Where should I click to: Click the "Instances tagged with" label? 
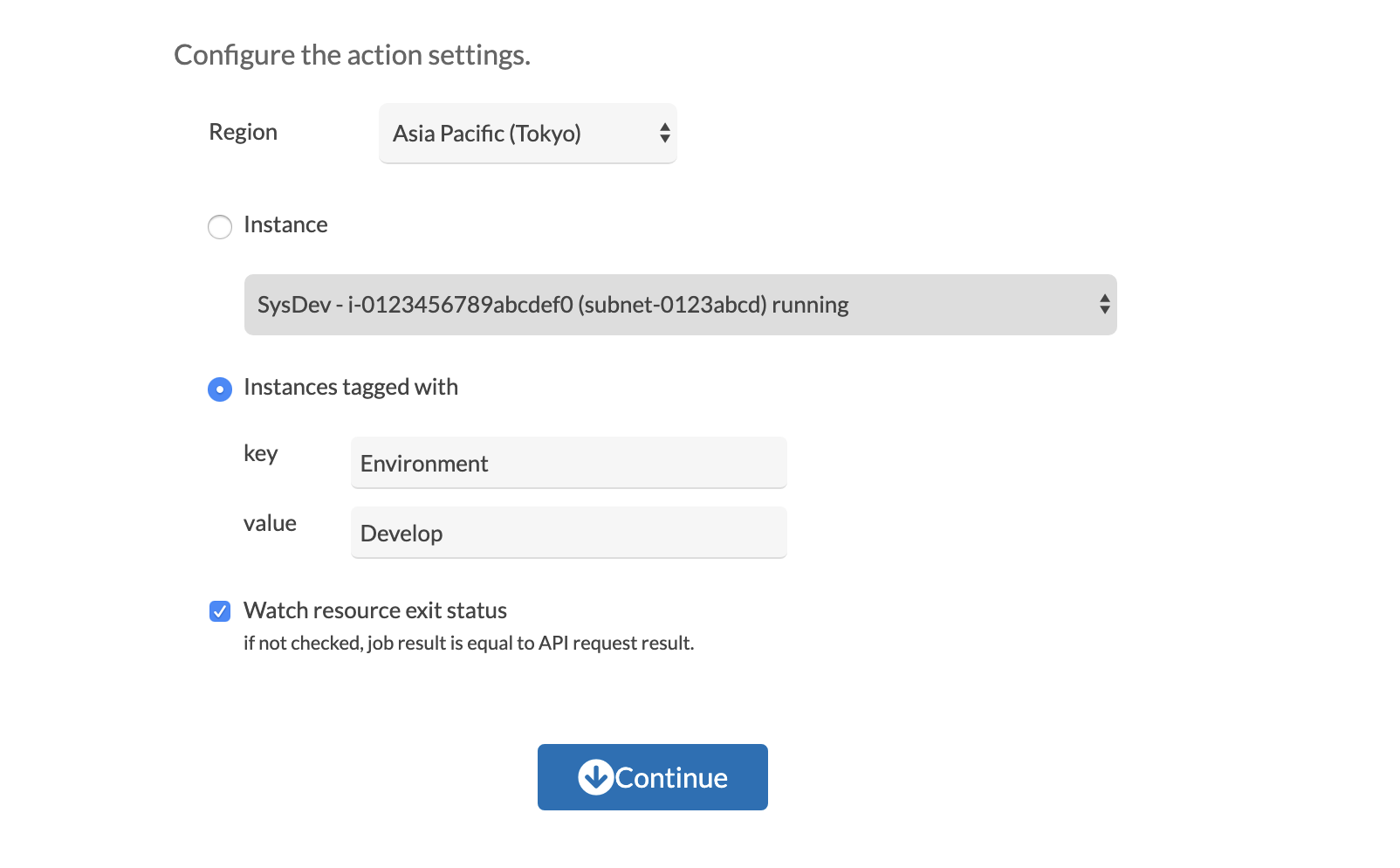point(352,388)
